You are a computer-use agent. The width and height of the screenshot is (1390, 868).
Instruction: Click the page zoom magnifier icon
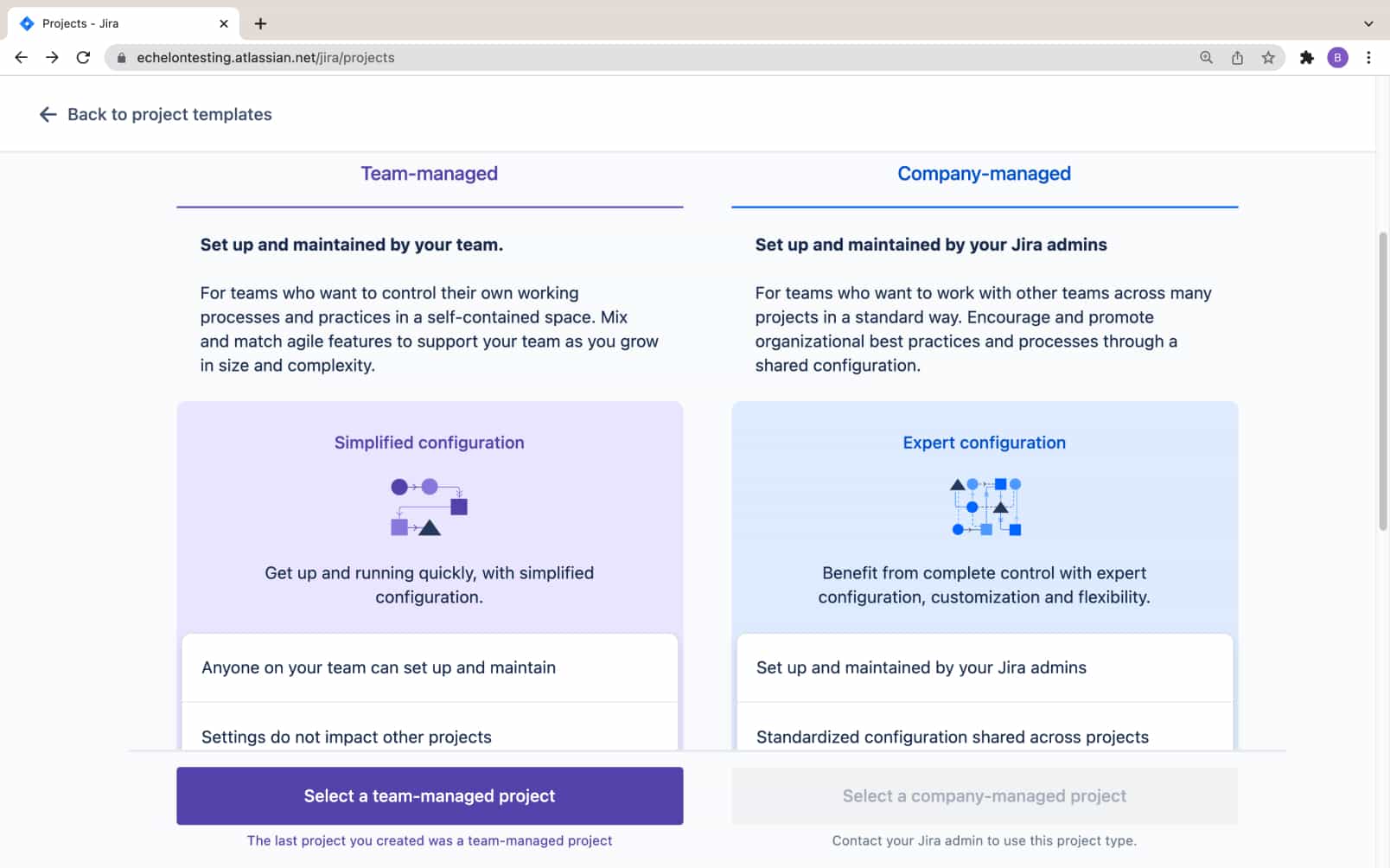click(1205, 57)
